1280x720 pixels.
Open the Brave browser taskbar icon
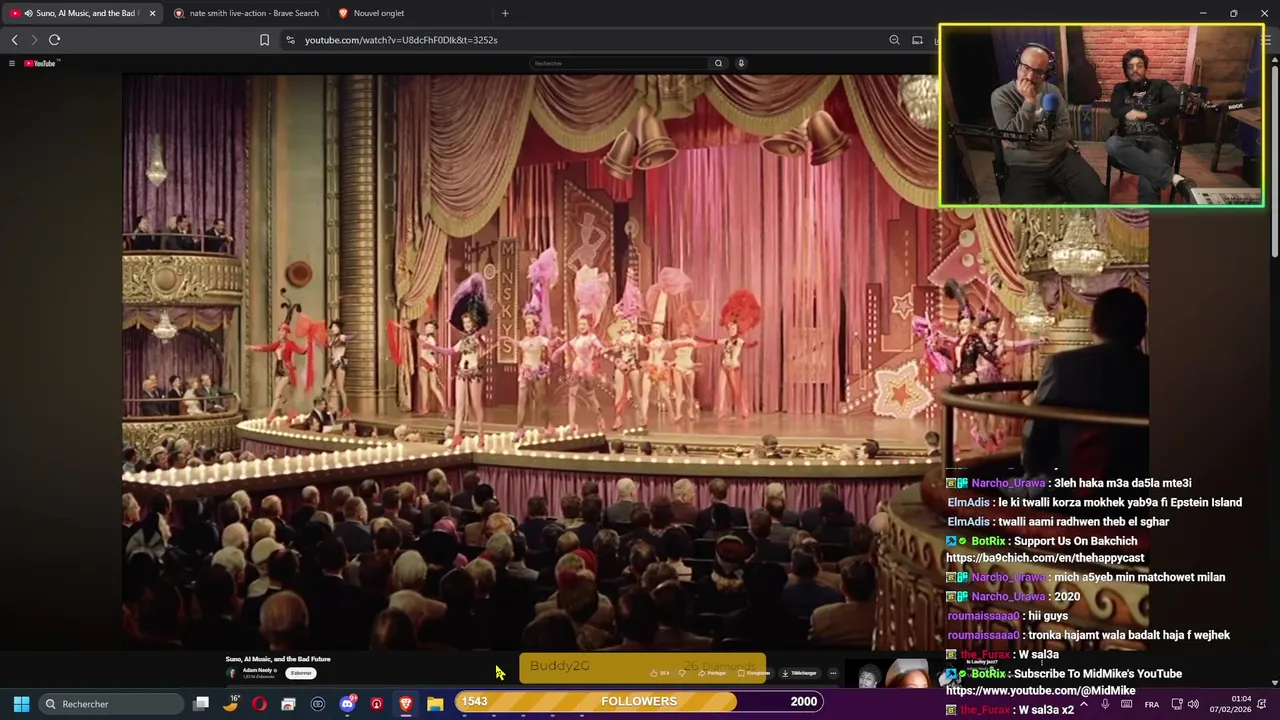click(x=405, y=704)
